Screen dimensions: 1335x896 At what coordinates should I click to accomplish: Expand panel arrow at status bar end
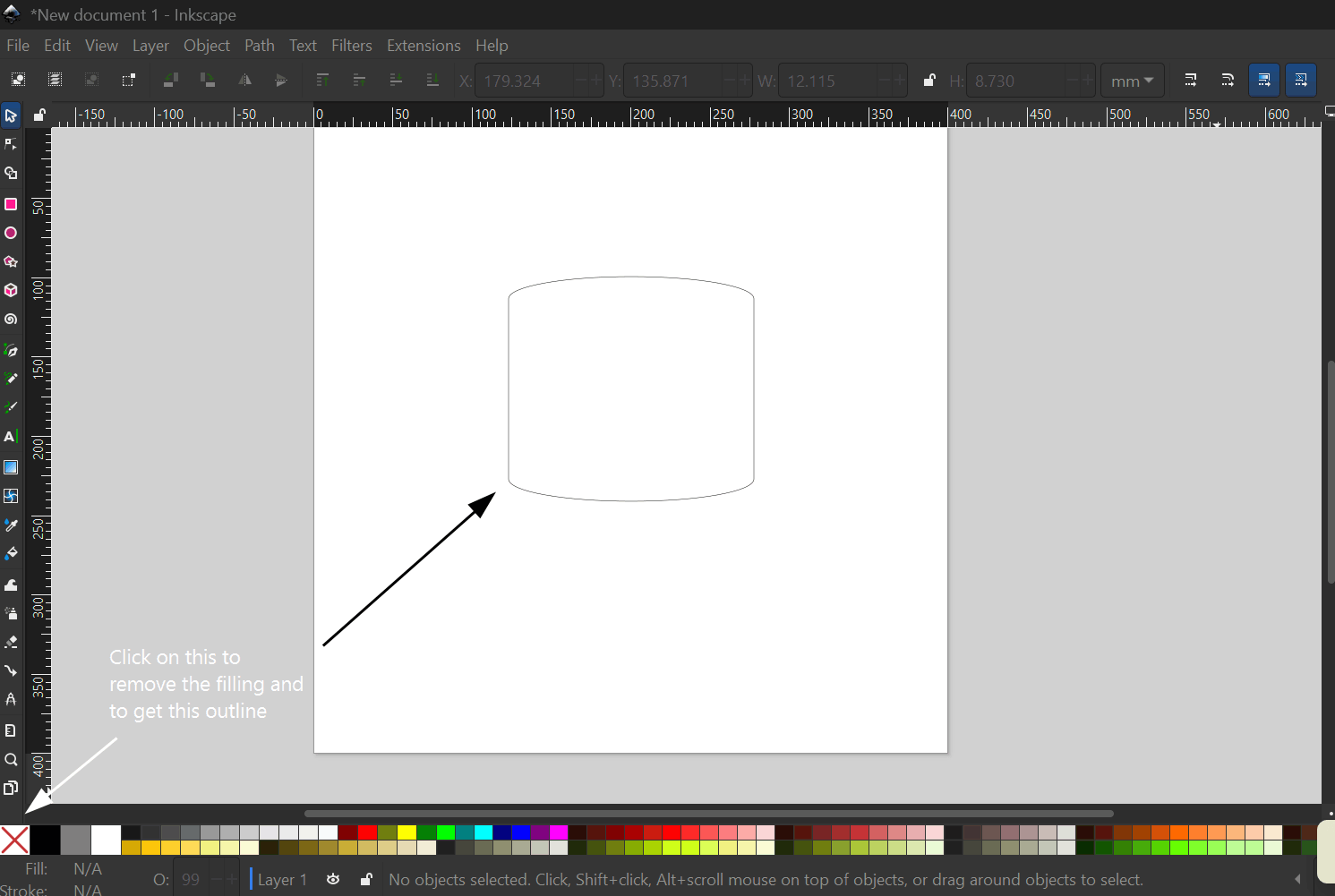pyautogui.click(x=1297, y=880)
